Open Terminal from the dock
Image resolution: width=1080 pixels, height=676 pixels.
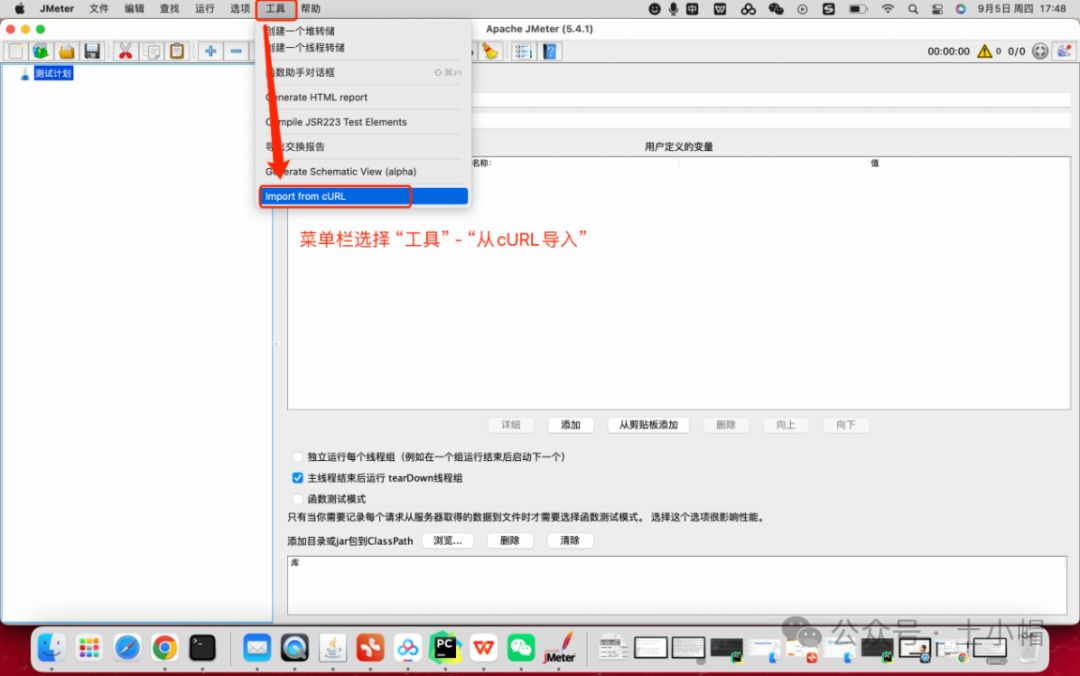(202, 648)
